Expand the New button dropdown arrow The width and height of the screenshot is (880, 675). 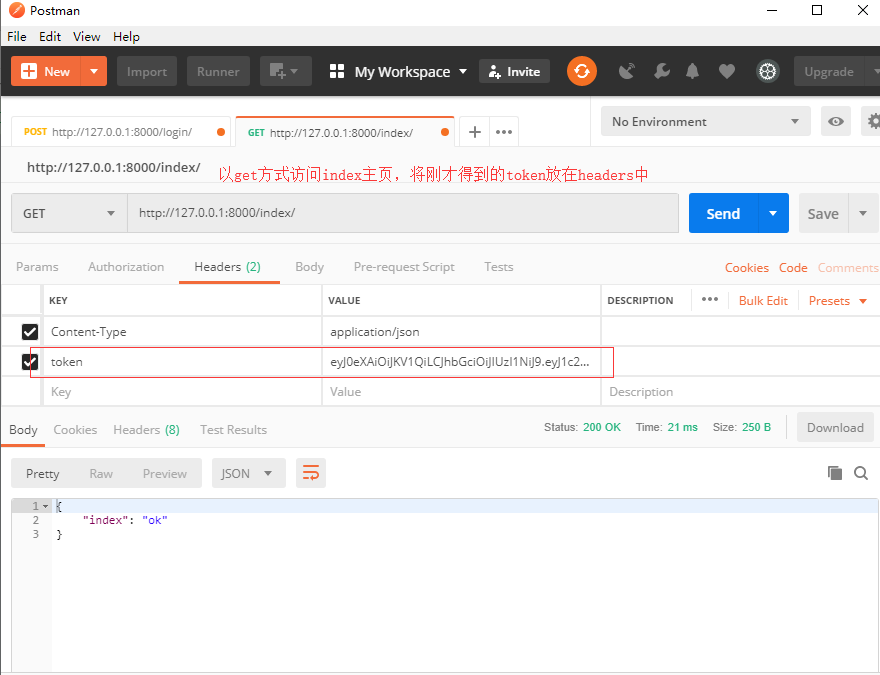pyautogui.click(x=94, y=71)
